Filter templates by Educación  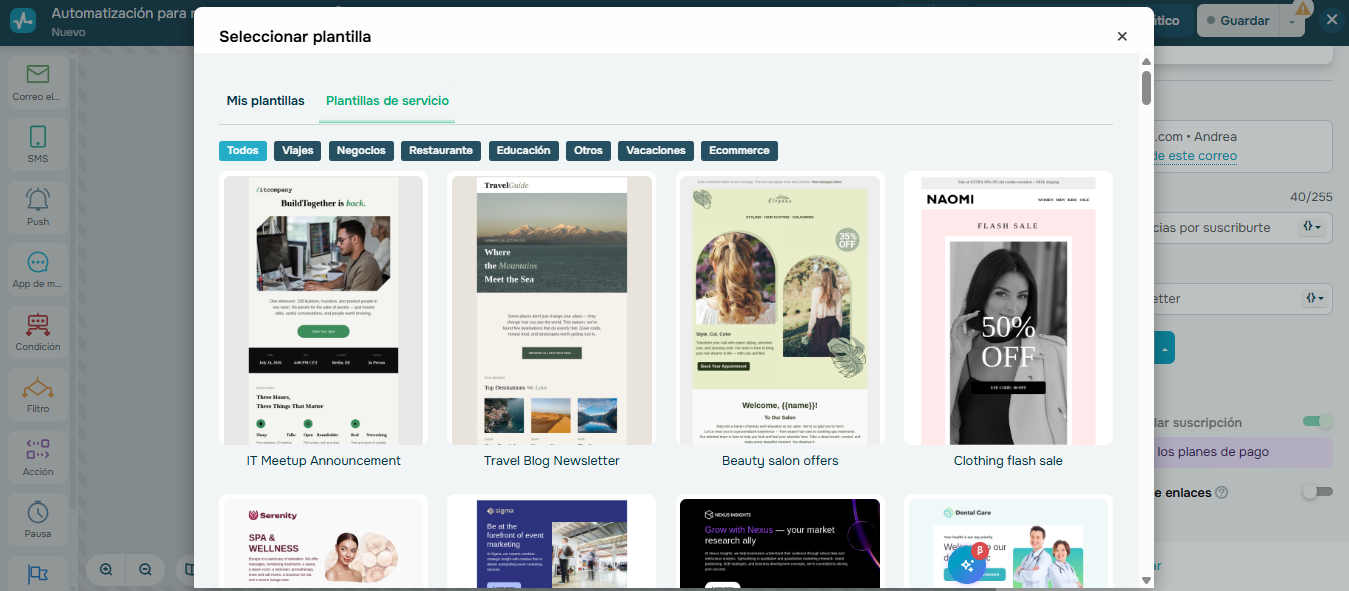pos(523,151)
